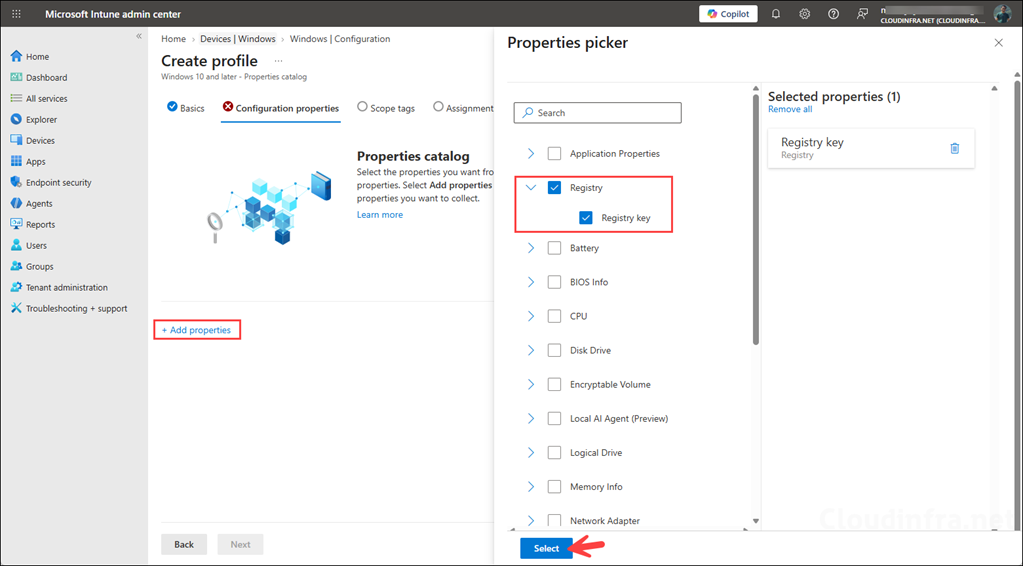Go to Windows | Configuration breadcrumb

[340, 39]
